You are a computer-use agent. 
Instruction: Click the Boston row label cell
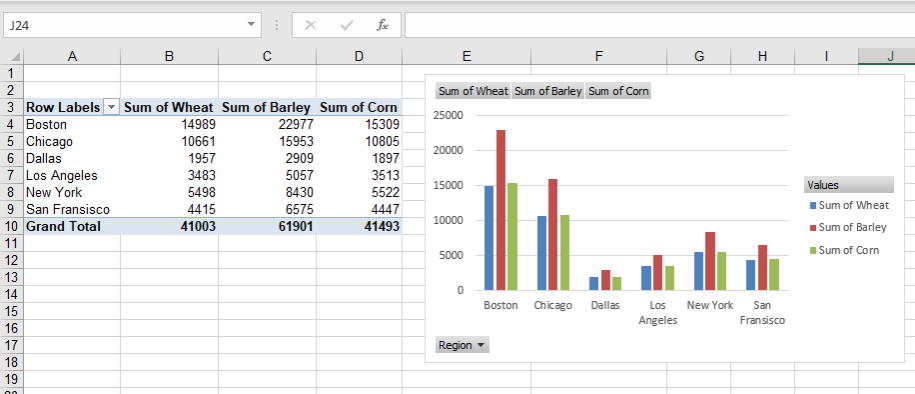pos(72,124)
